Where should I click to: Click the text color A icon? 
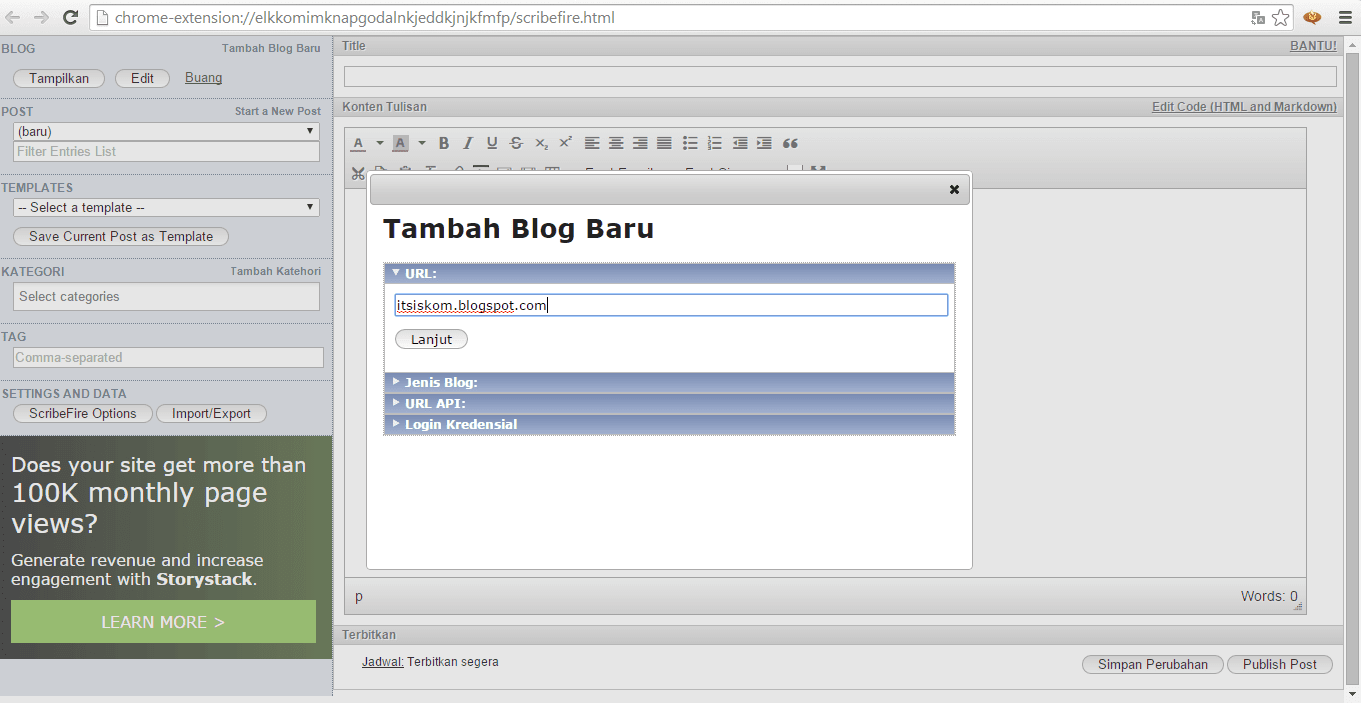point(358,143)
